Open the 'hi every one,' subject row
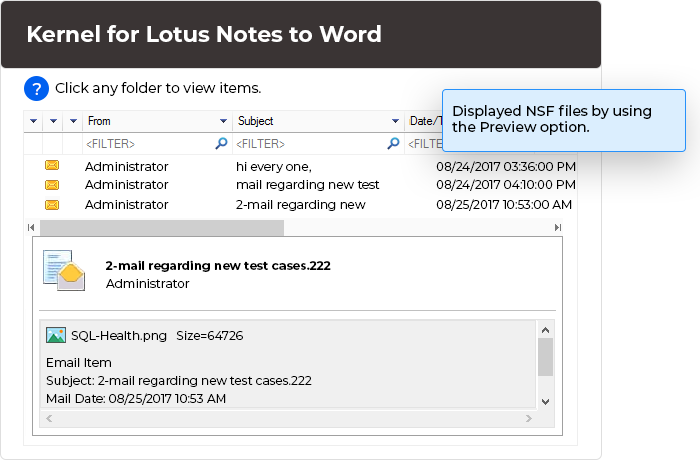The width and height of the screenshot is (700, 460). click(274, 167)
